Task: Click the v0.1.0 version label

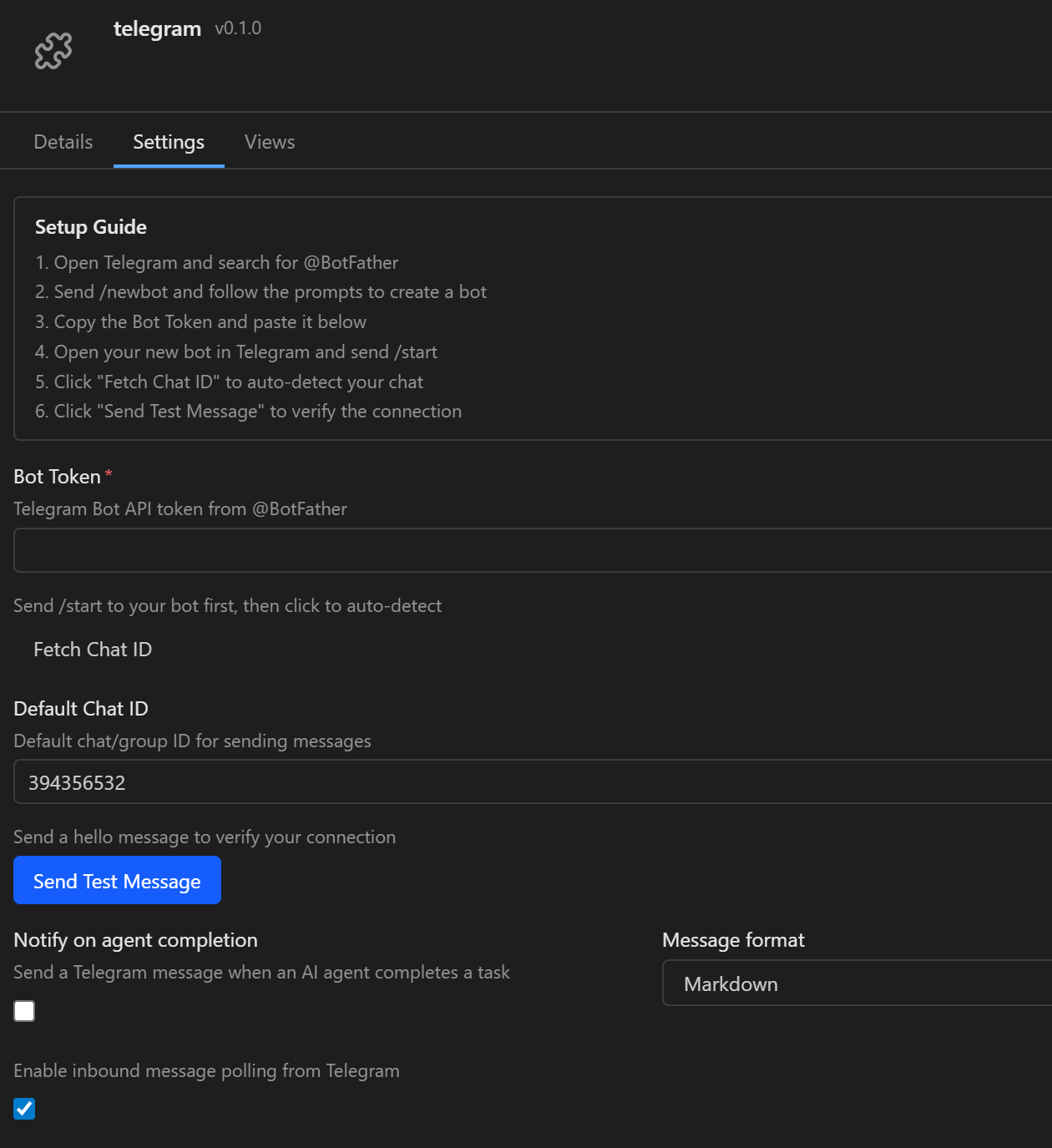Action: [238, 28]
